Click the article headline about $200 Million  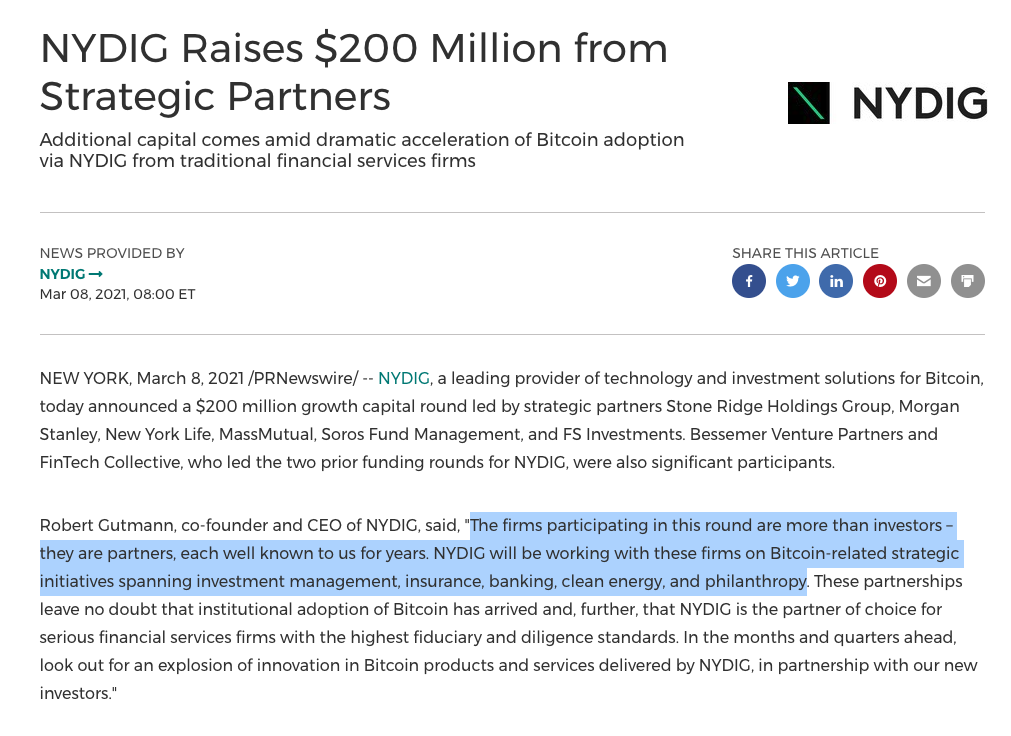point(353,72)
